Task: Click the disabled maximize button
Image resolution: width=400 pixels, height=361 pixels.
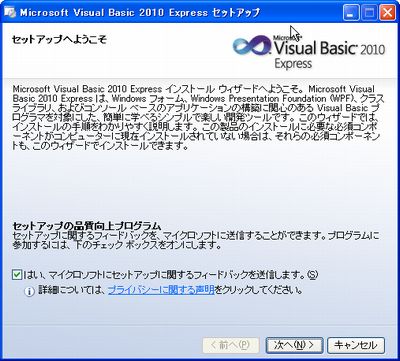Action: click(x=369, y=13)
